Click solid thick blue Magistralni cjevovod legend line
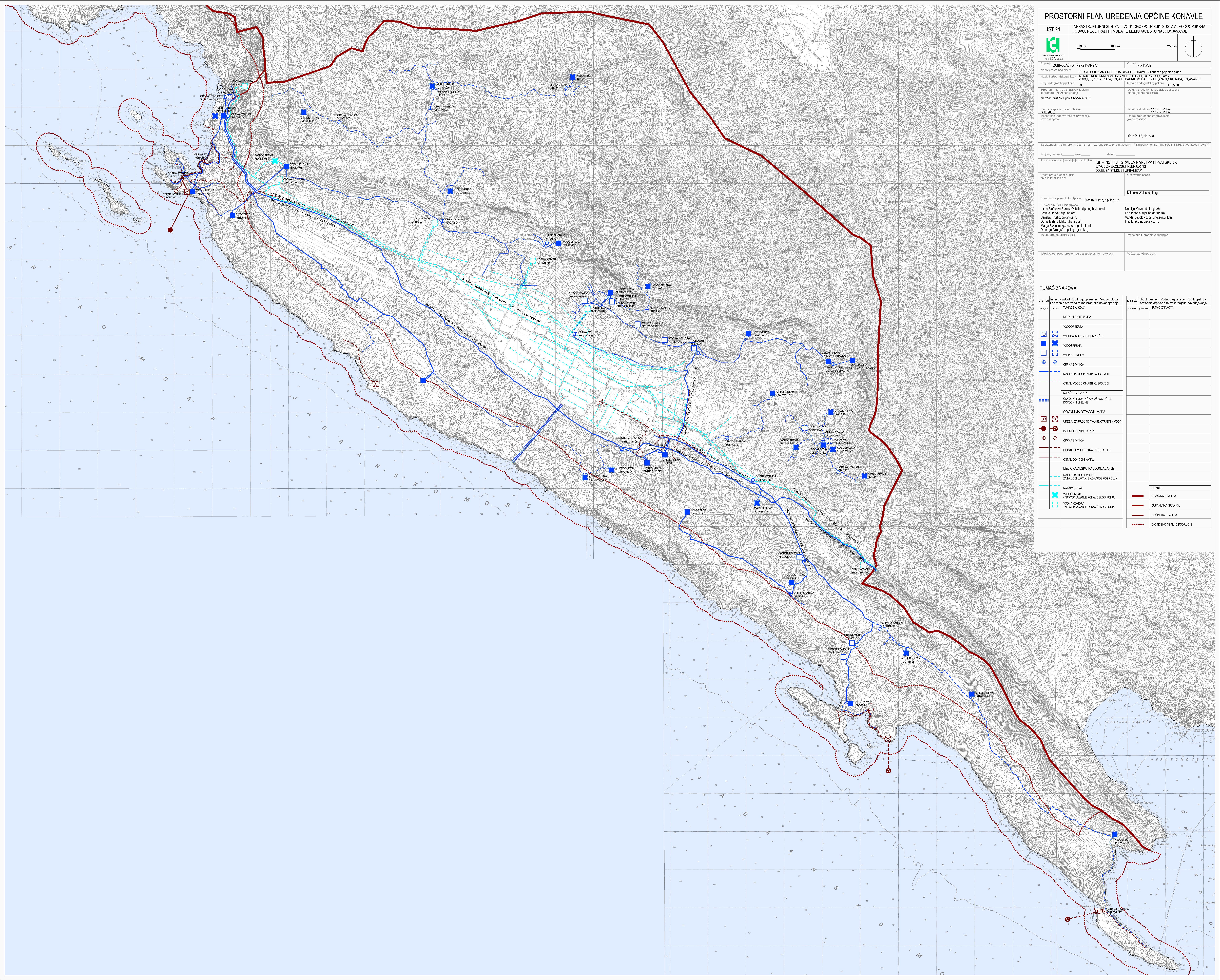 click(x=1044, y=372)
